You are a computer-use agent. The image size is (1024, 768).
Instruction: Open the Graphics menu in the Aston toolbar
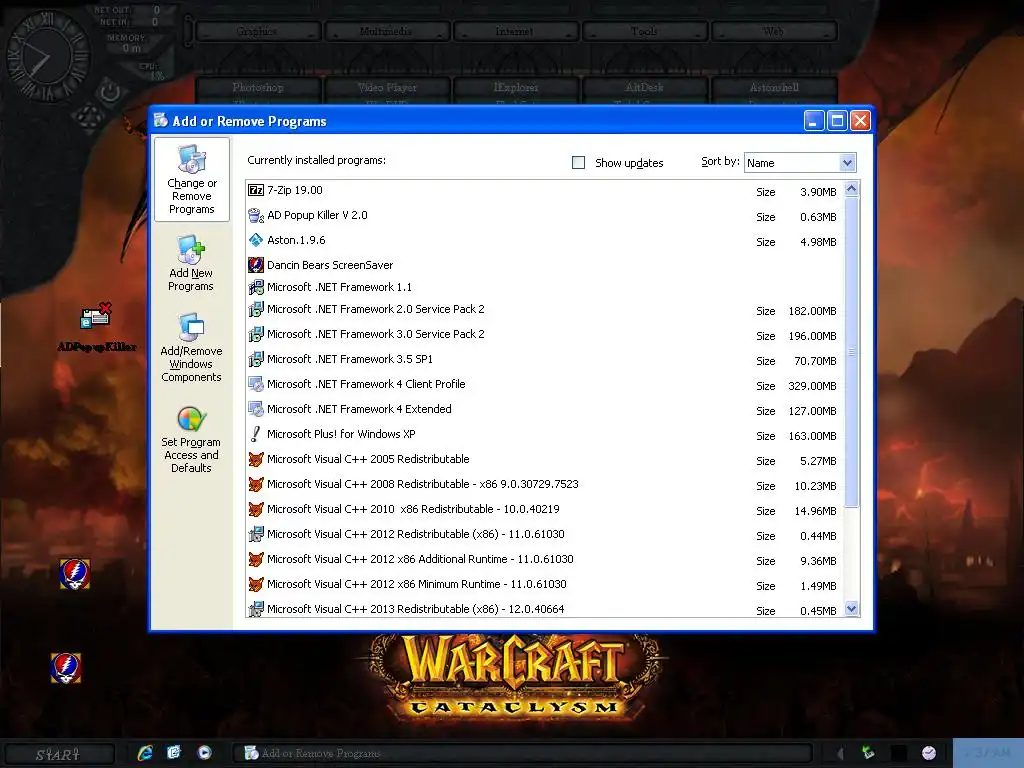[257, 31]
